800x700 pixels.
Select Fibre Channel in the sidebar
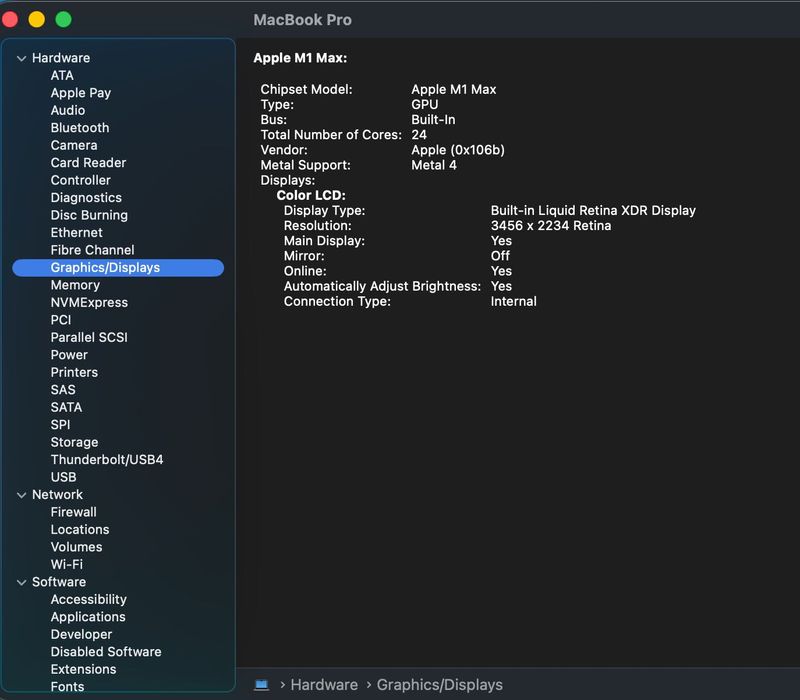pyautogui.click(x=92, y=250)
